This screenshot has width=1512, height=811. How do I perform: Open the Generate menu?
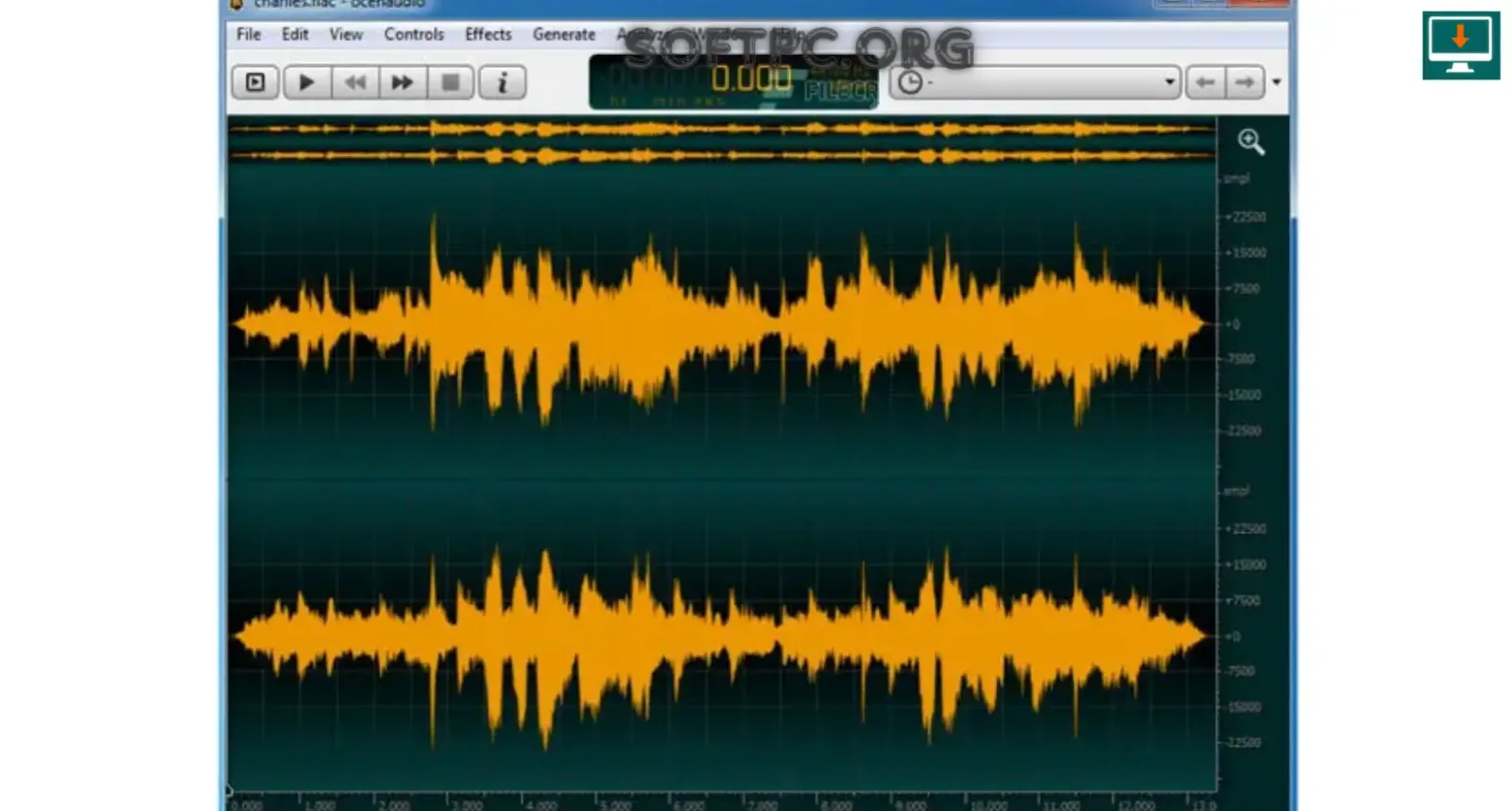[x=564, y=34]
